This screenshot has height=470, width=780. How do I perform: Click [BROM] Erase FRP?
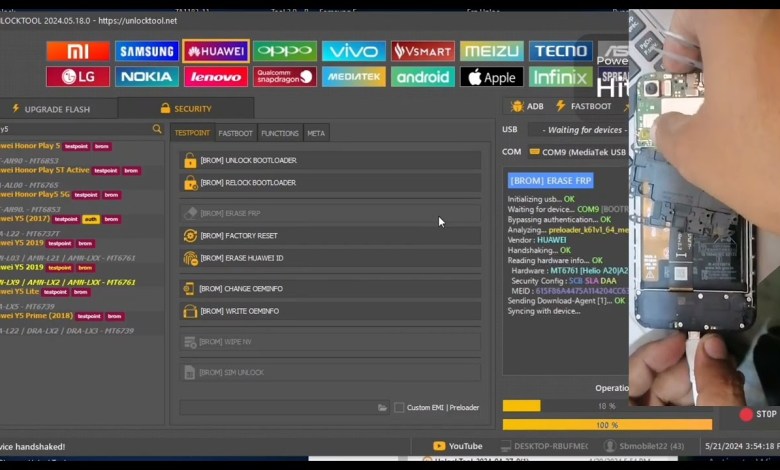(x=330, y=213)
